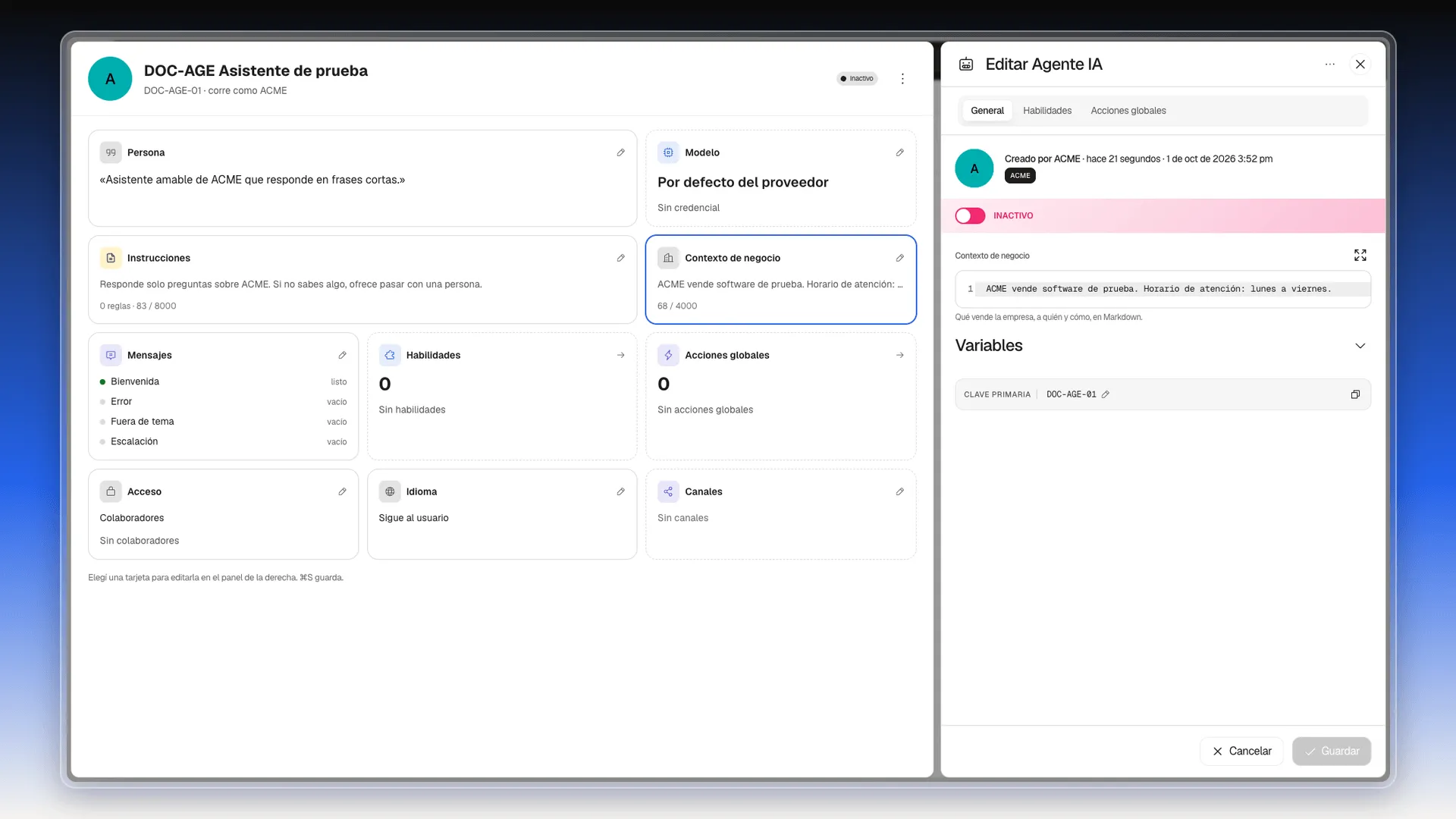Click the 'Sin canales' text

(x=682, y=518)
